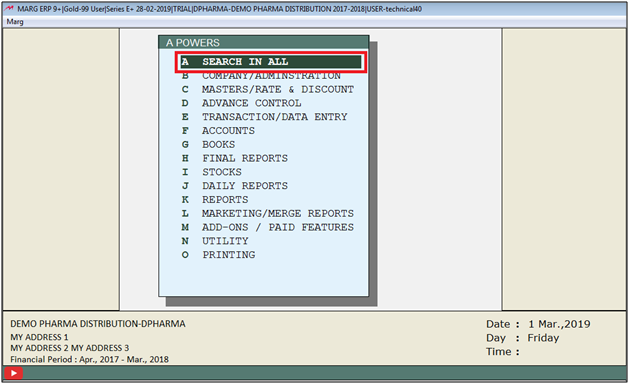
Task: Open the Marg menu
Action: point(15,22)
